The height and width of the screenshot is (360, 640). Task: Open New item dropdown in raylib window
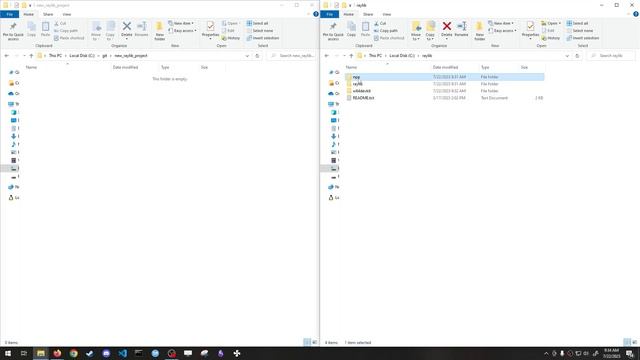click(501, 23)
